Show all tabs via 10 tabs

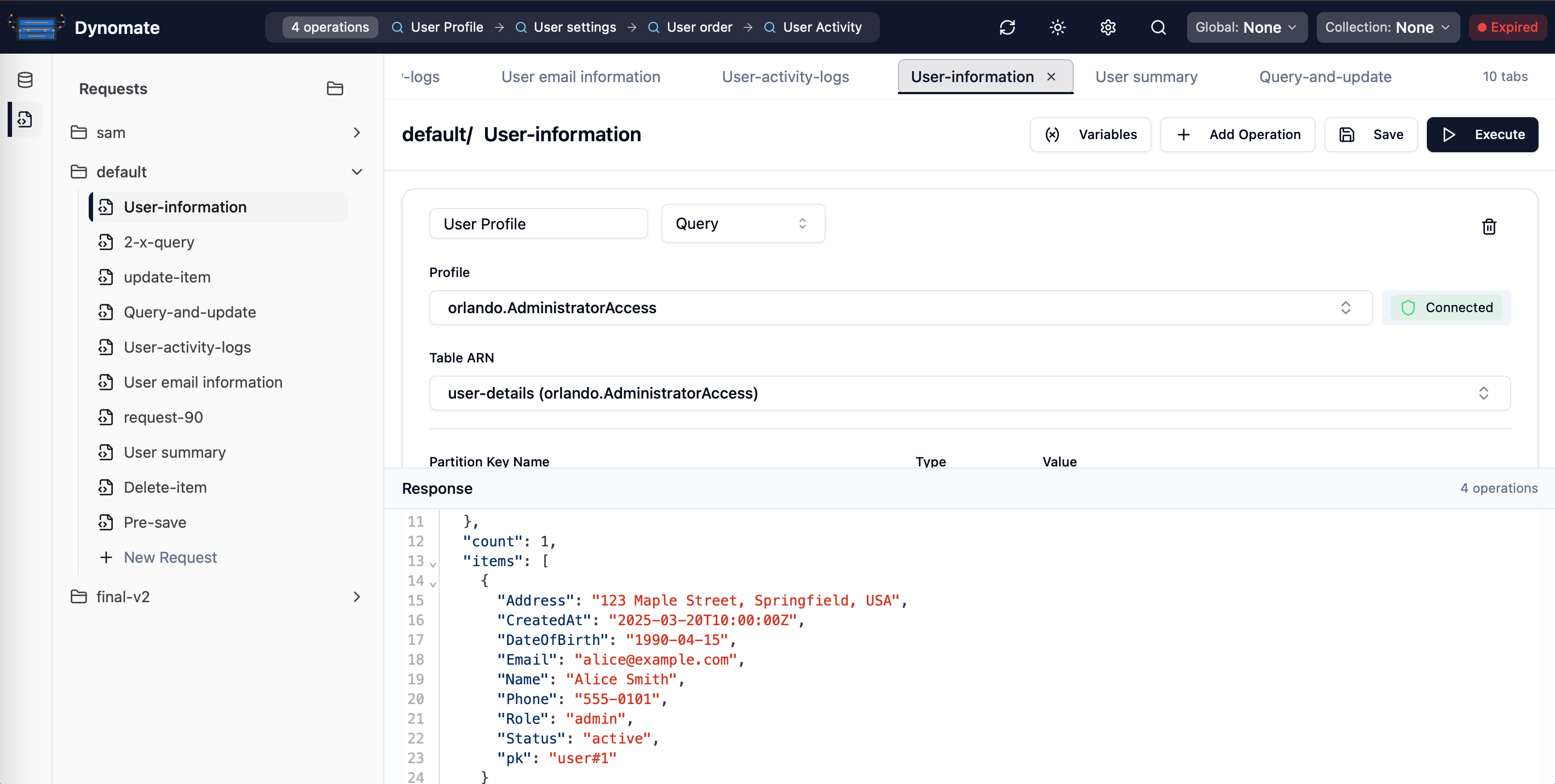(x=1505, y=77)
